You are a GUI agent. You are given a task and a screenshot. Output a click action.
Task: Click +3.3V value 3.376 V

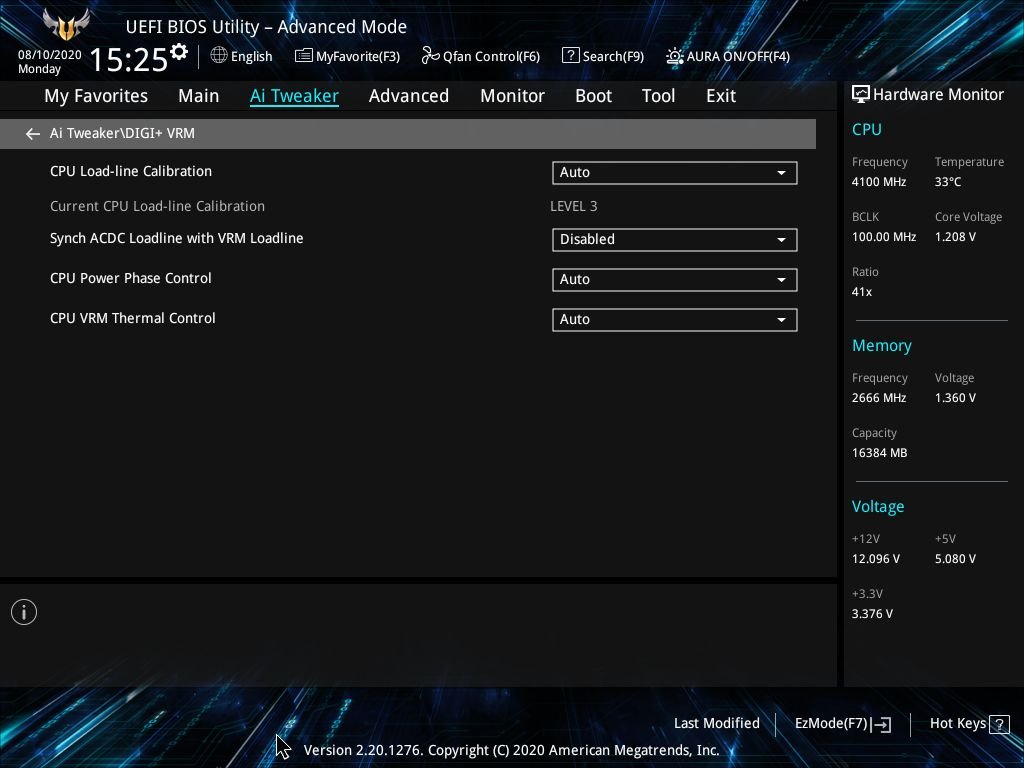click(x=872, y=614)
